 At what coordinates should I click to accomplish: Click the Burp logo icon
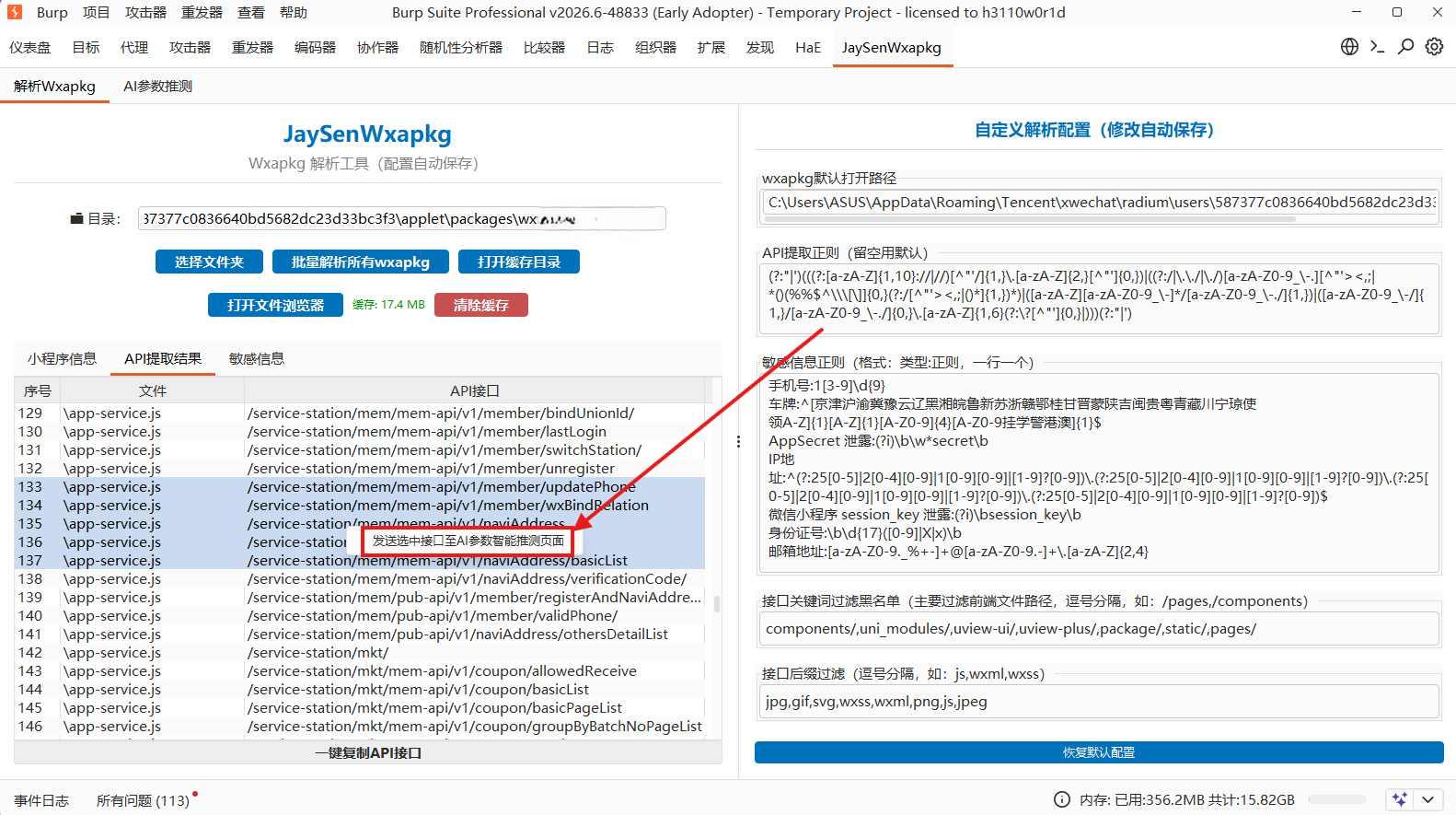click(15, 12)
